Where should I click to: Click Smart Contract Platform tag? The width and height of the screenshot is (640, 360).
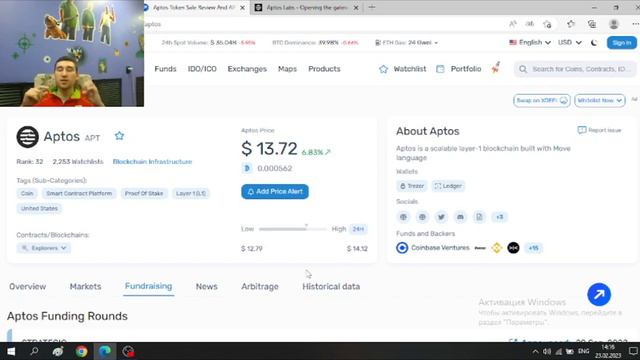pyautogui.click(x=79, y=193)
